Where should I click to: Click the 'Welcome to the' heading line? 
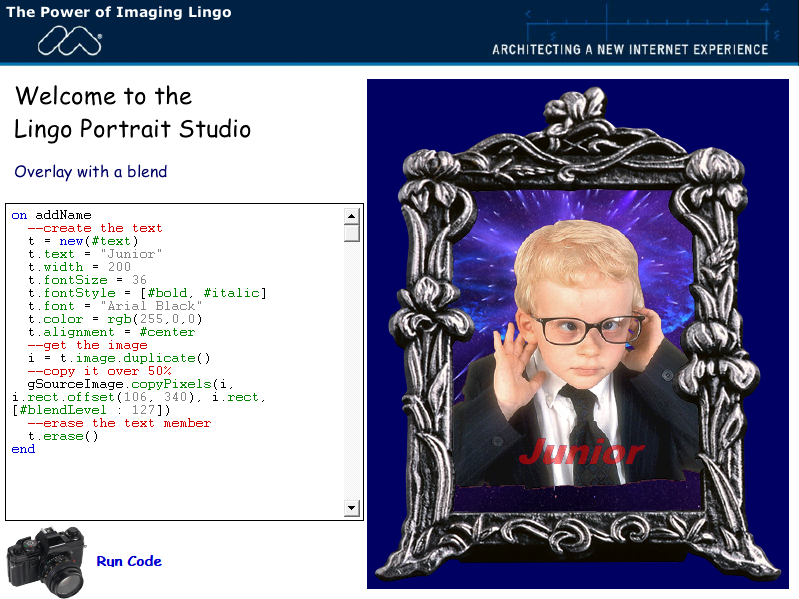(103, 96)
